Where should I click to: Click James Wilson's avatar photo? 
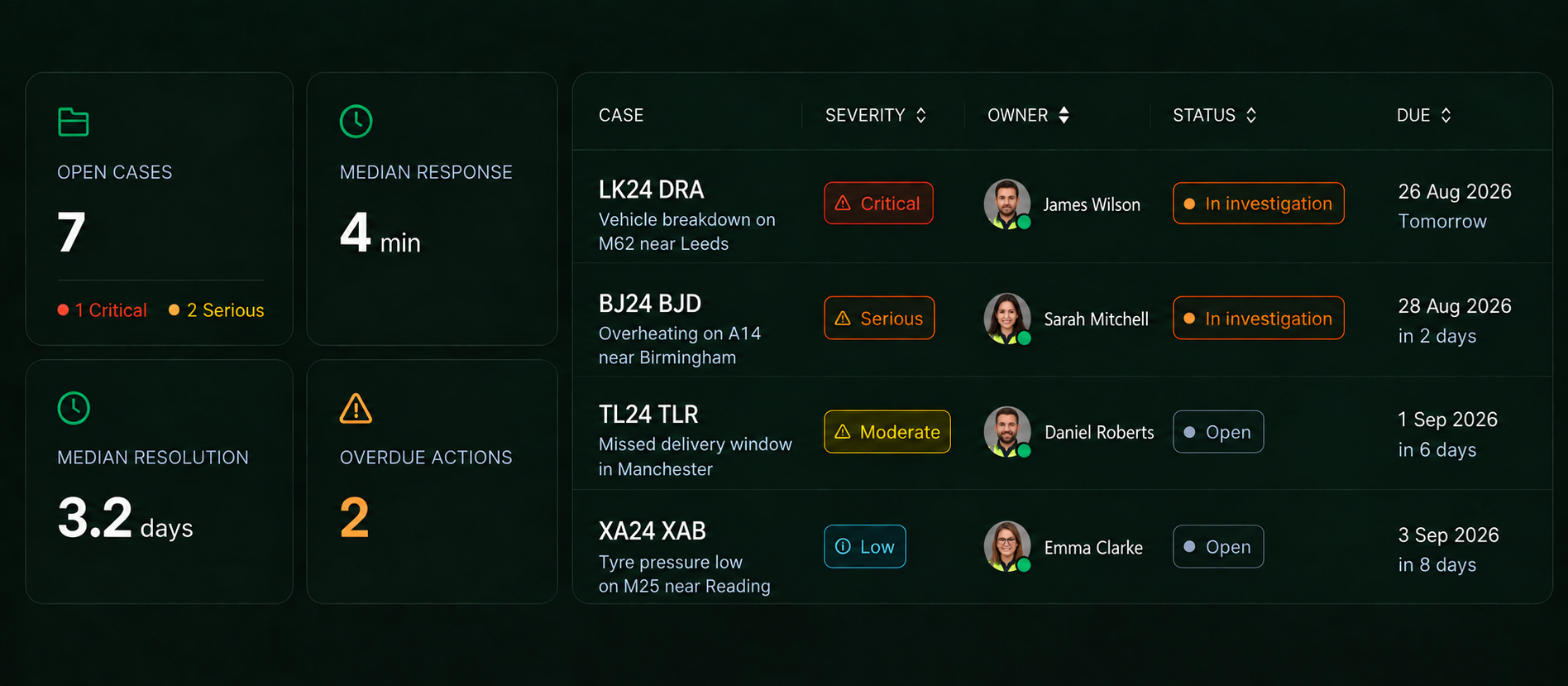(x=1007, y=204)
